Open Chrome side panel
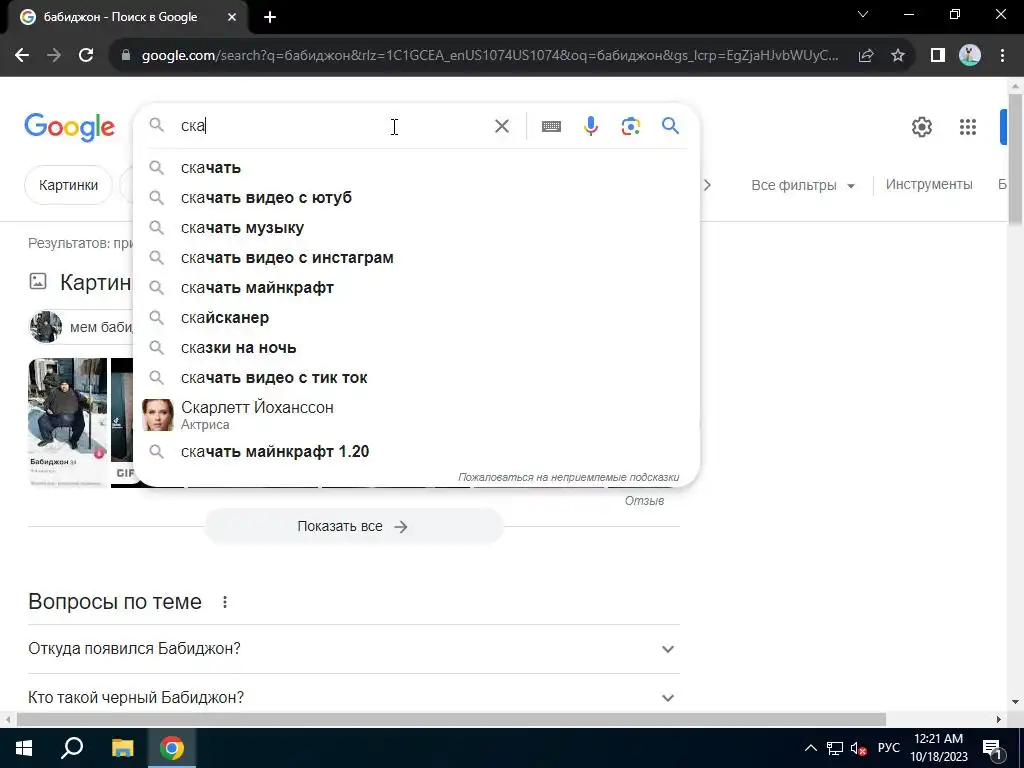The image size is (1024, 768). coord(938,56)
